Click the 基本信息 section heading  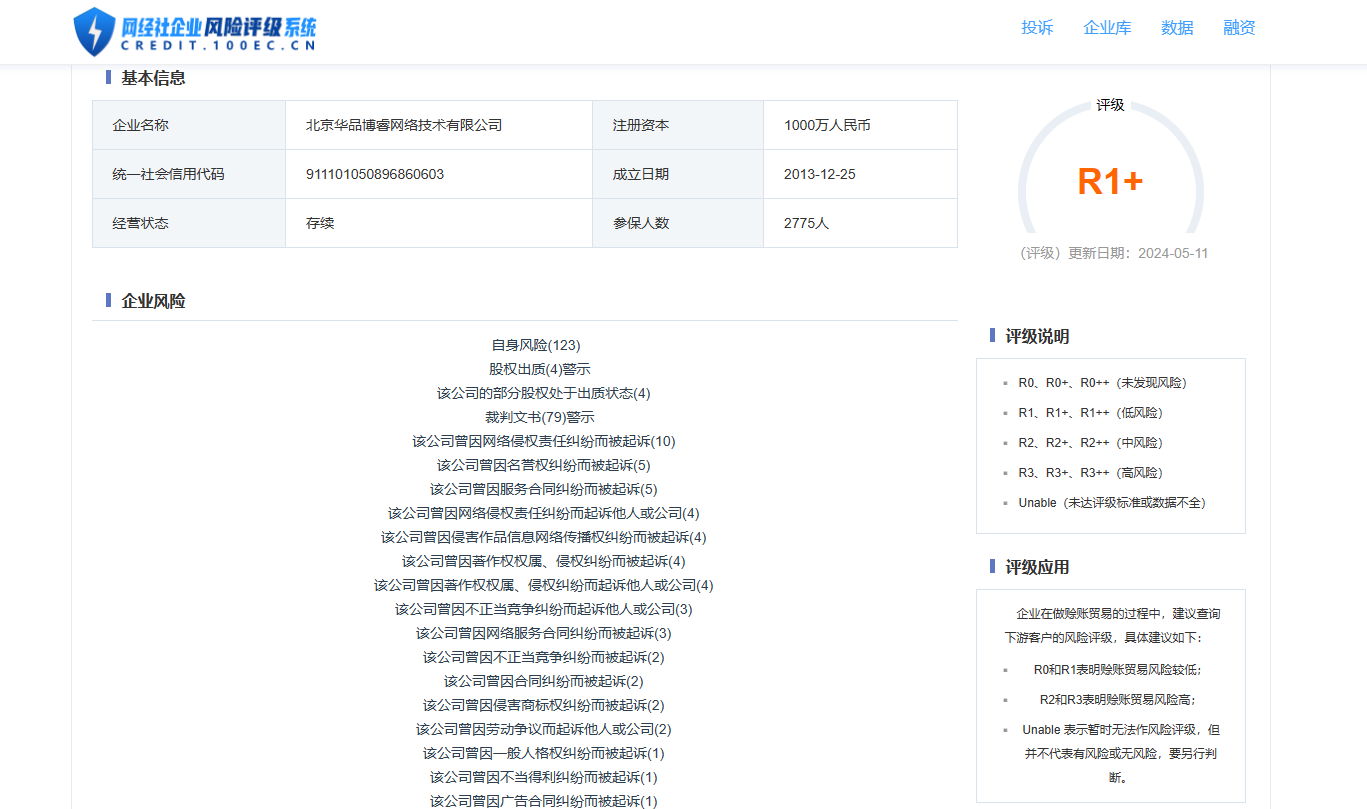tap(153, 77)
